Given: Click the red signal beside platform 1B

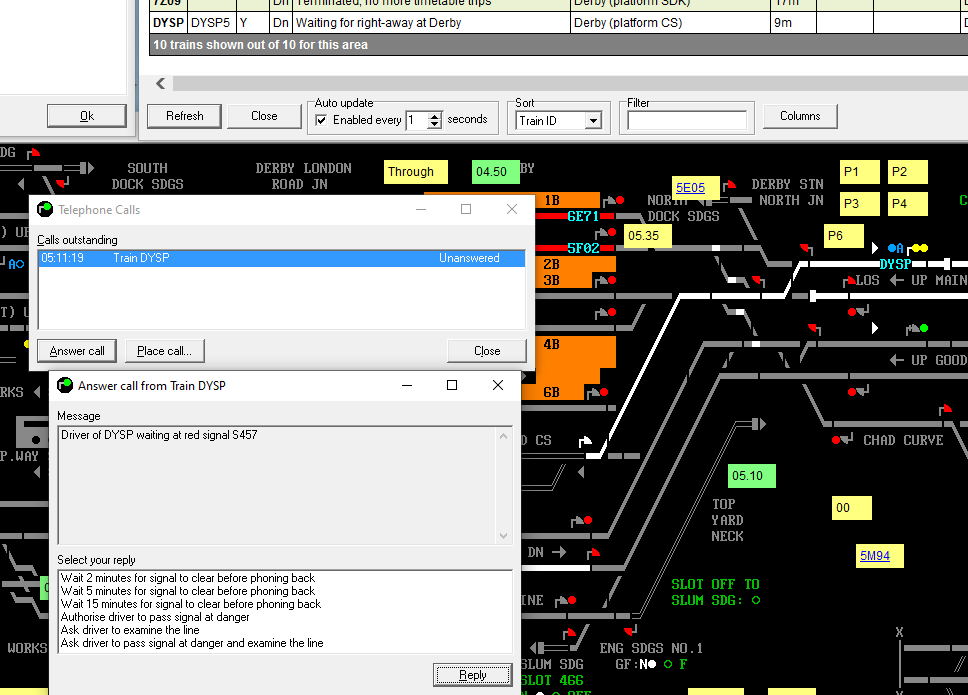Looking at the screenshot, I should click(620, 200).
